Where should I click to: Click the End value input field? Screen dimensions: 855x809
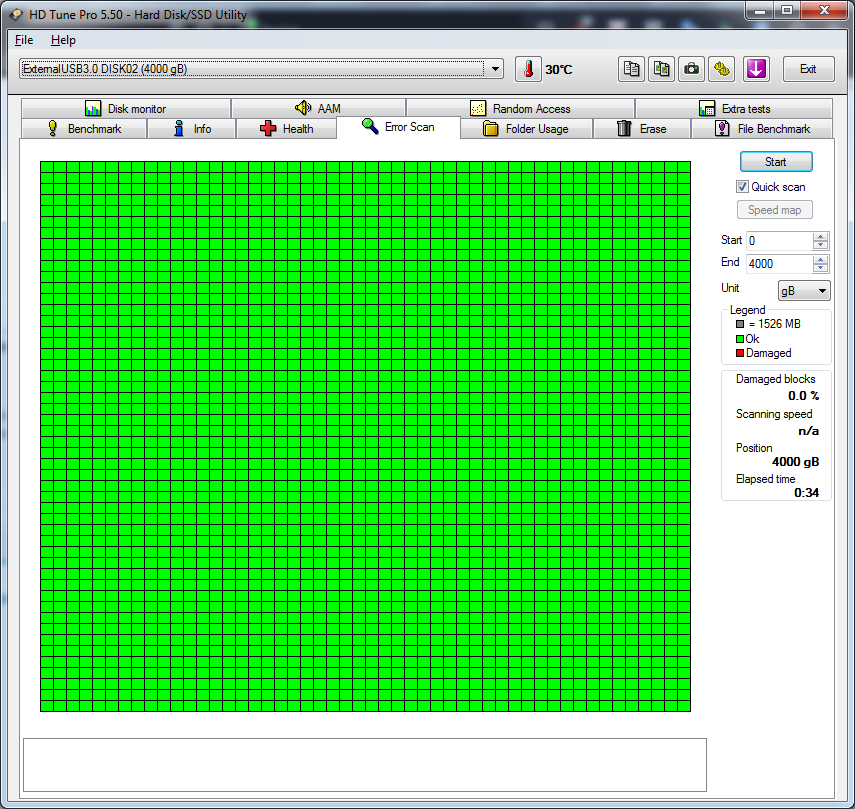(779, 264)
